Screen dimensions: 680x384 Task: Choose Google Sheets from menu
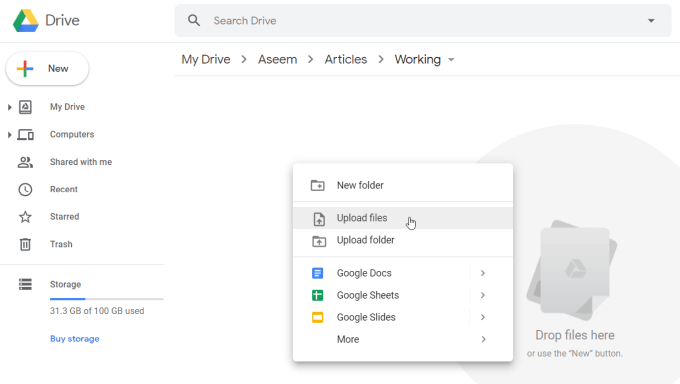[x=403, y=295]
